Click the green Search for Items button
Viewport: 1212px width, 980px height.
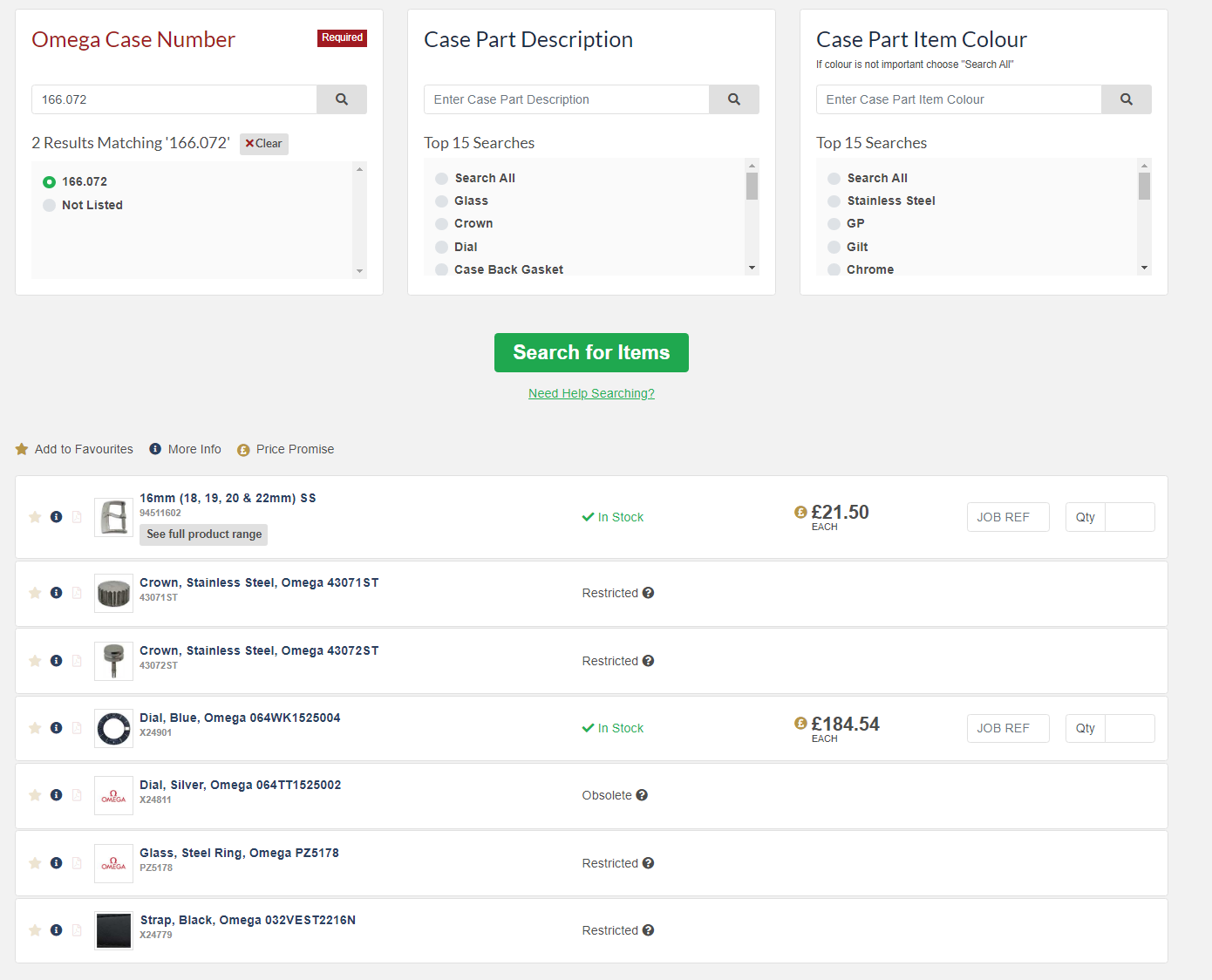[x=591, y=352]
